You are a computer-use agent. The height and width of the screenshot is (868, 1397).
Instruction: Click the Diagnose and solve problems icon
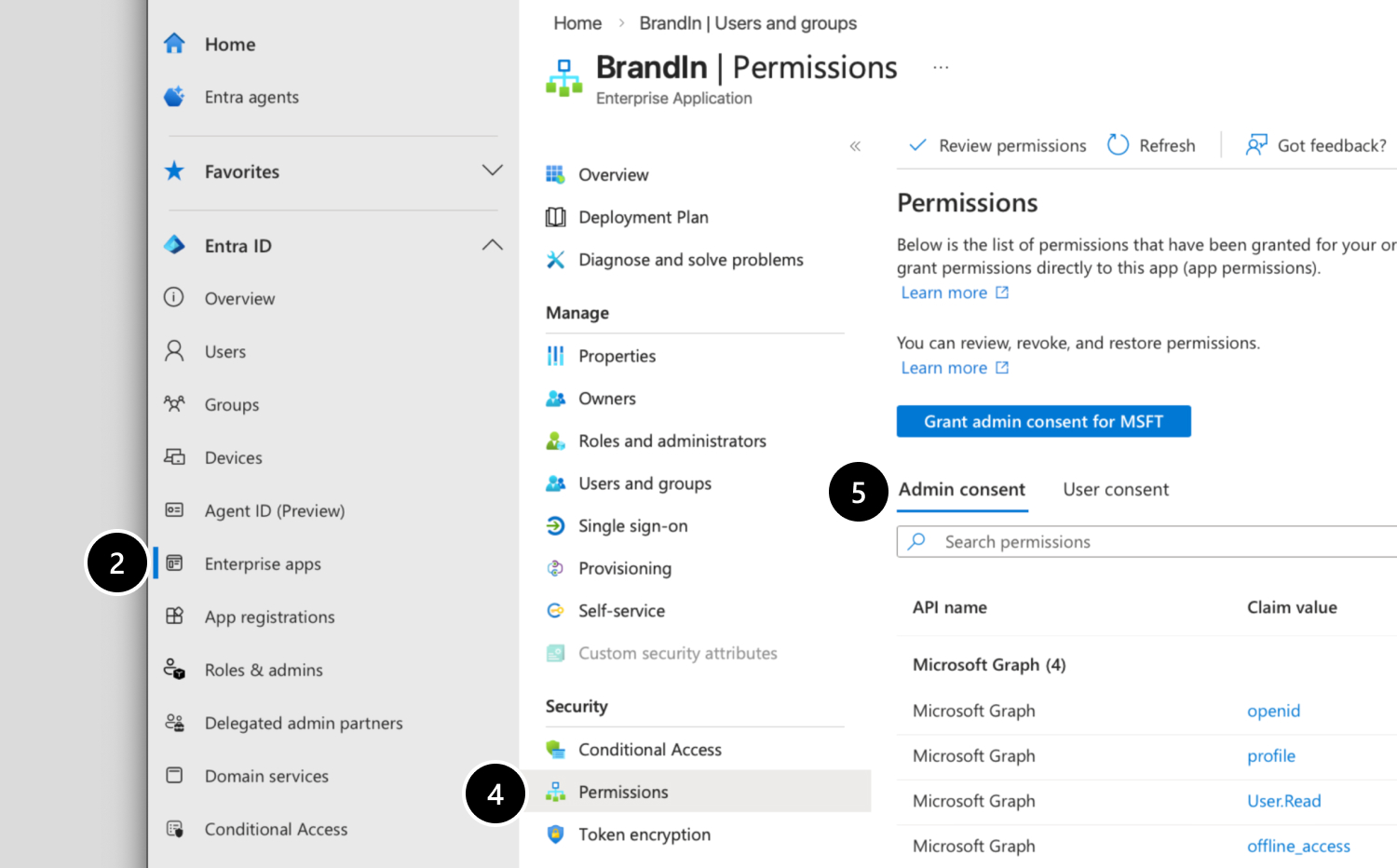coord(555,260)
